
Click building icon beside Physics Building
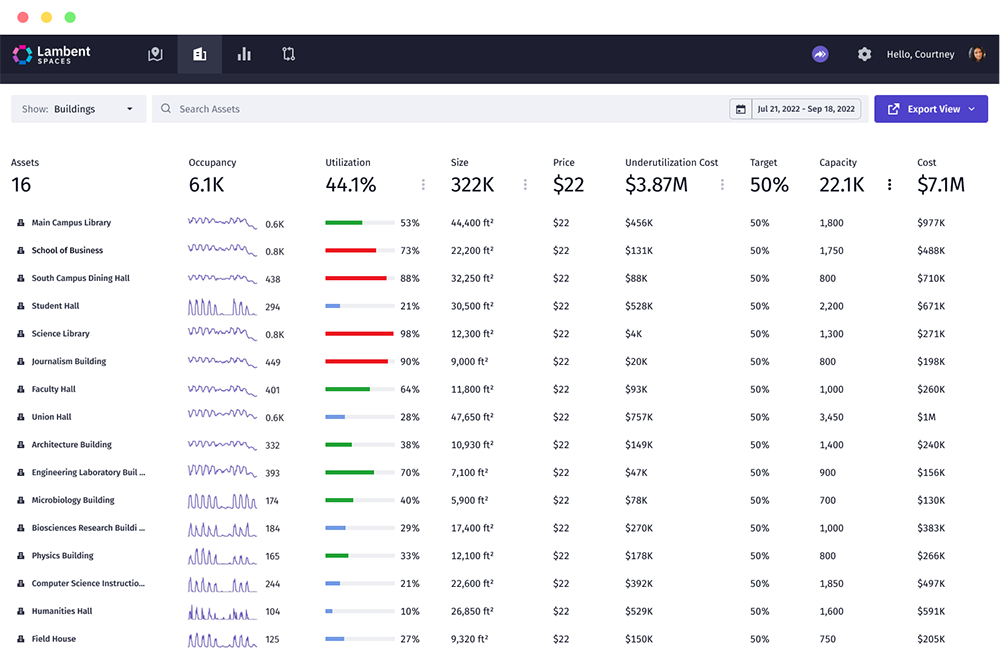point(20,556)
